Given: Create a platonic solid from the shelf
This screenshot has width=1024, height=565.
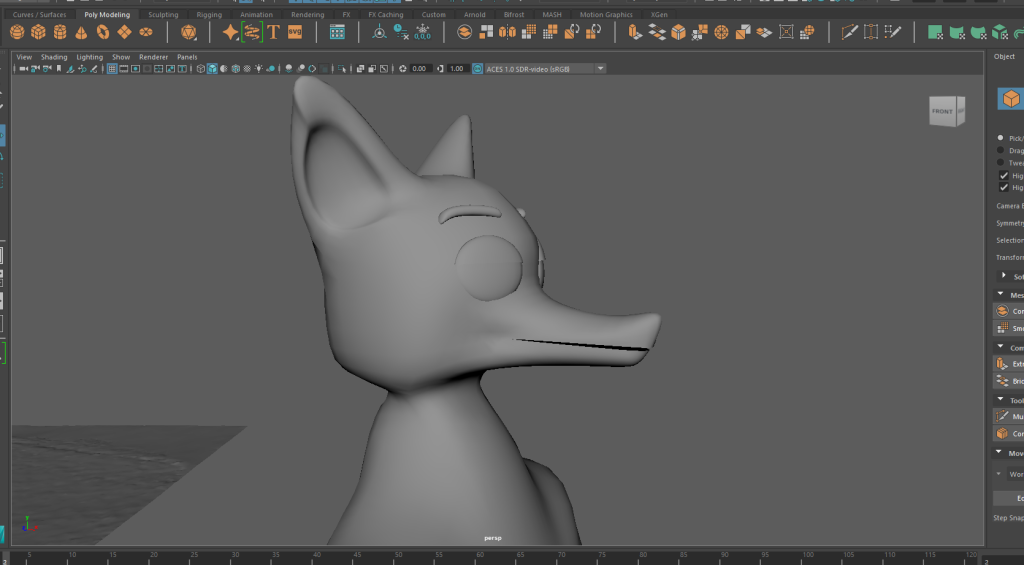Looking at the screenshot, I should 189,32.
